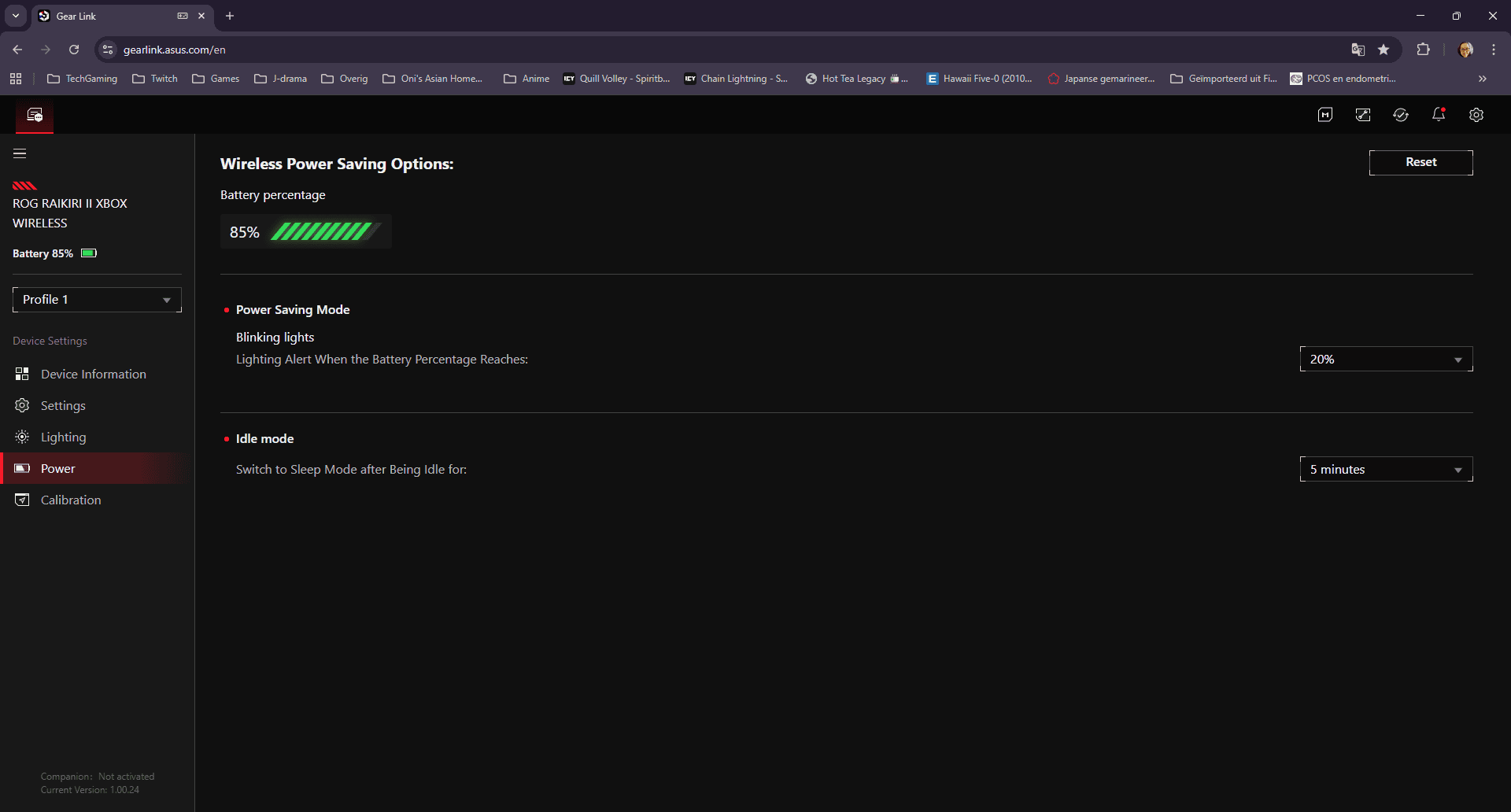Open the 5 minutes idle dropdown
1511x812 pixels.
[x=1386, y=470]
